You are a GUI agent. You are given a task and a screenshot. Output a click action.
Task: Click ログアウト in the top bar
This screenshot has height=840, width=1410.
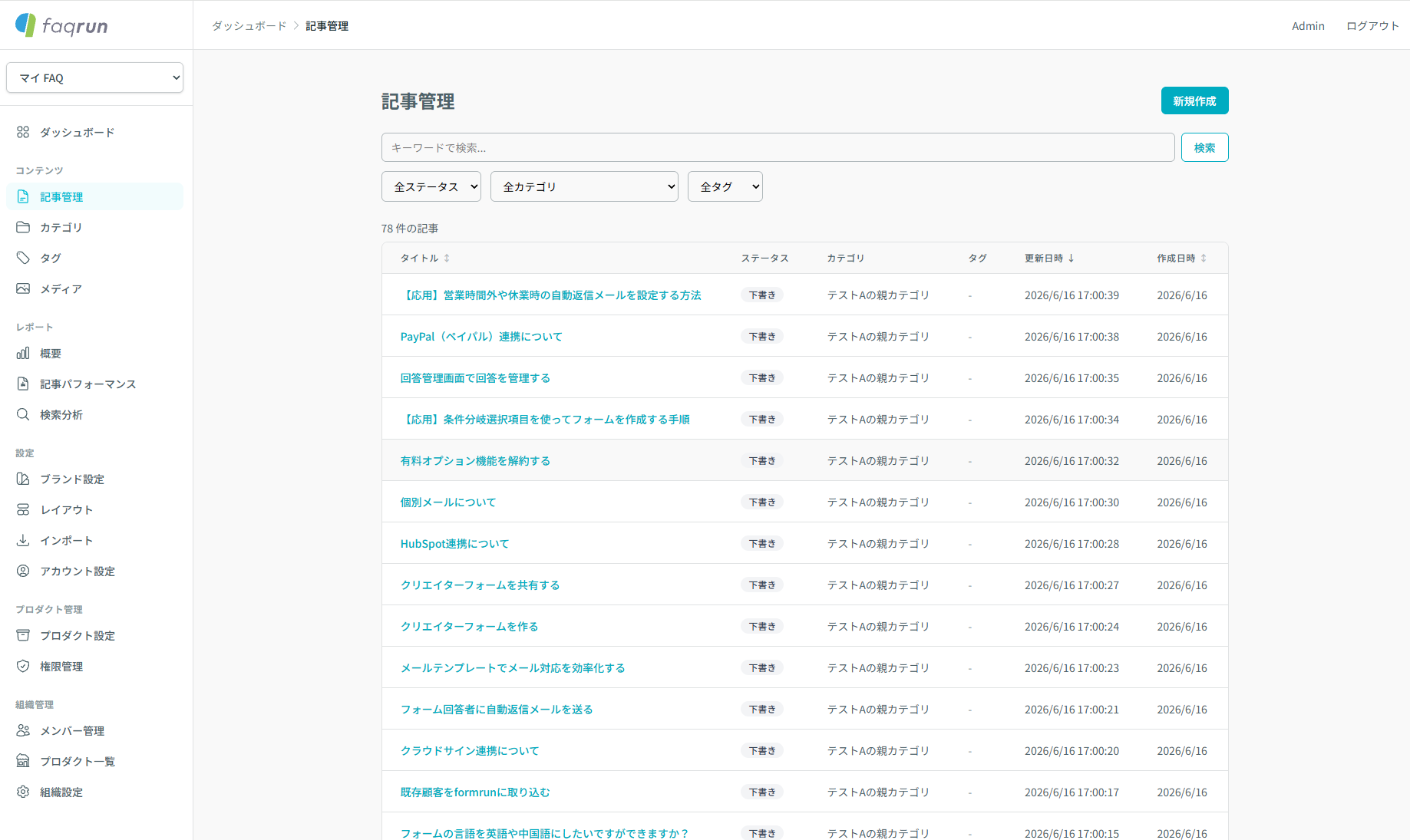click(x=1372, y=25)
